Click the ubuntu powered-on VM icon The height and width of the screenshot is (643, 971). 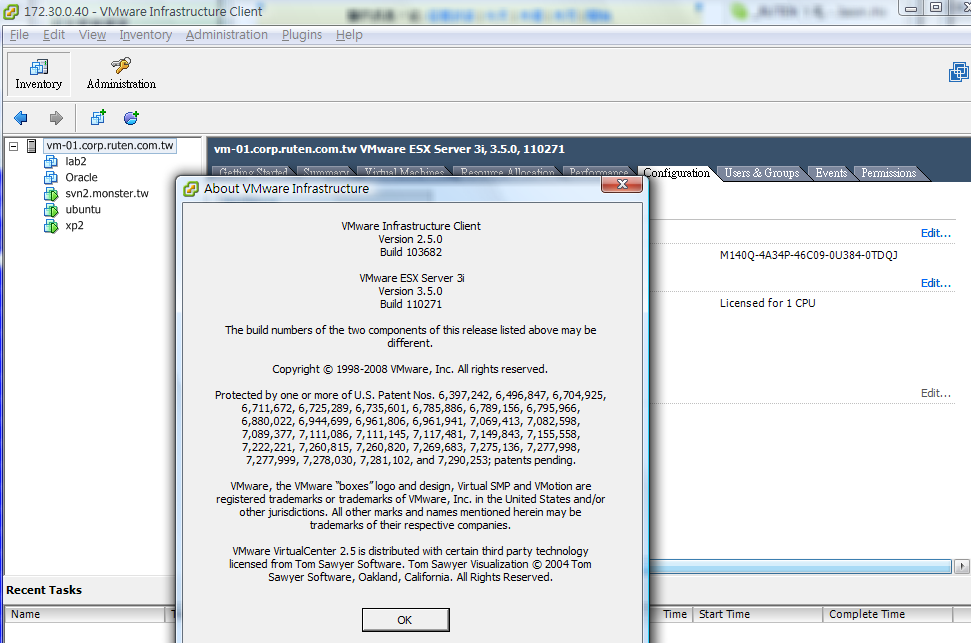[x=51, y=210]
